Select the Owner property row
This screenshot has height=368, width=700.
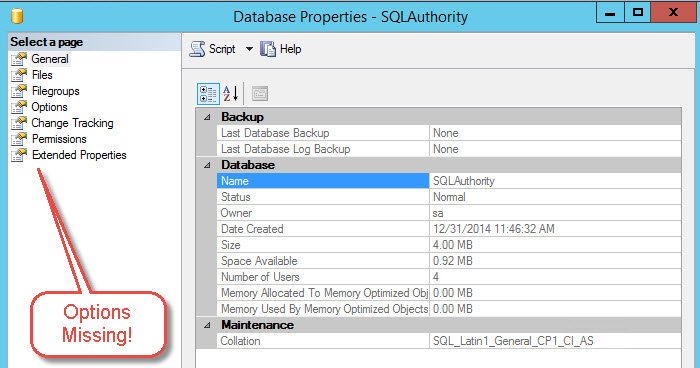coord(449,213)
